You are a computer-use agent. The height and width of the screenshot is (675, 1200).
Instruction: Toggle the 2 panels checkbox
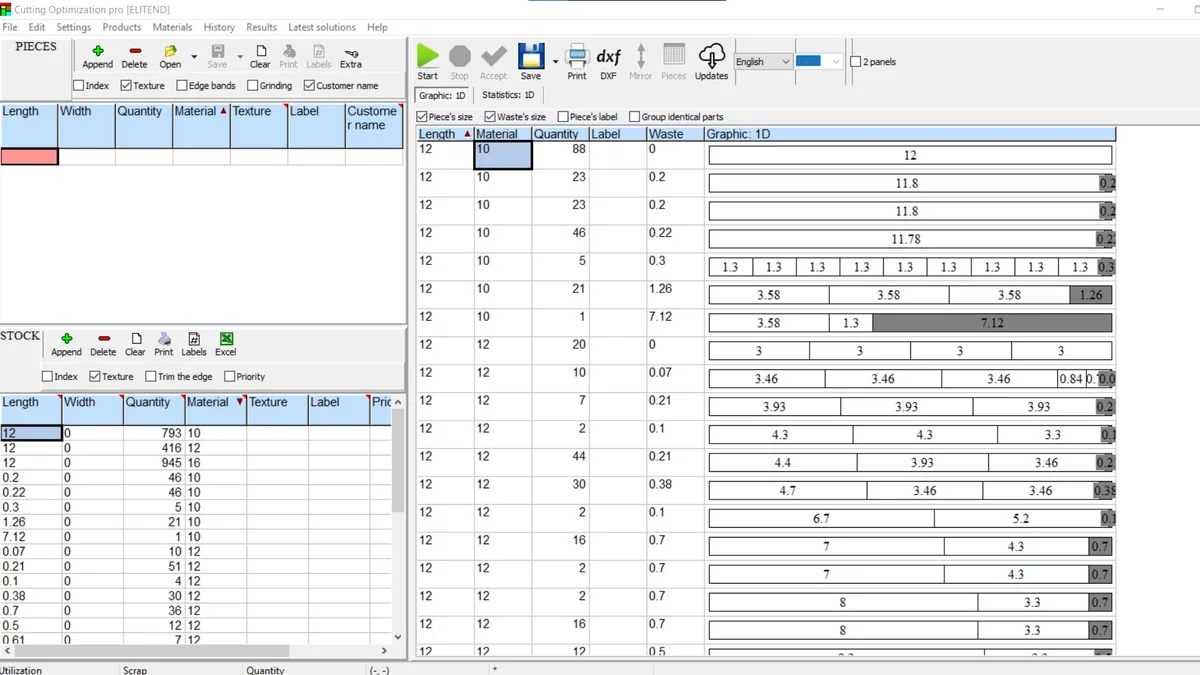(x=873, y=62)
